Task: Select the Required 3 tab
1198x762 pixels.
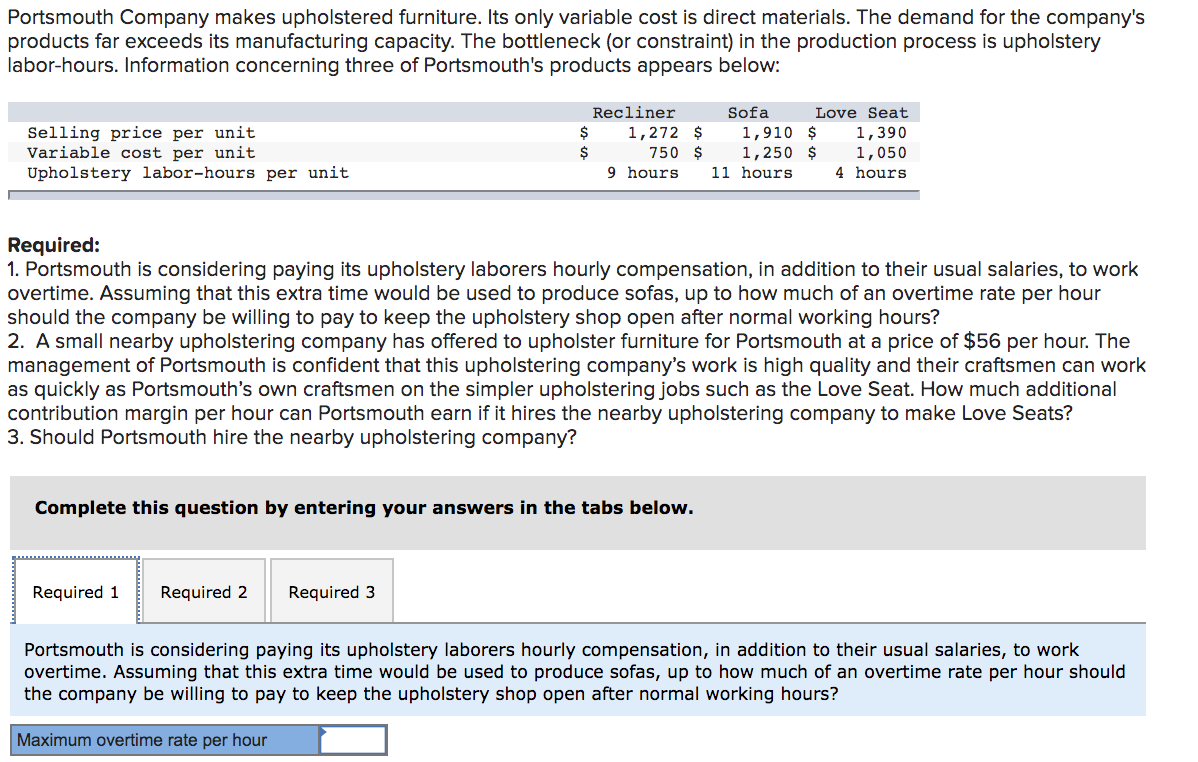Action: point(332,592)
